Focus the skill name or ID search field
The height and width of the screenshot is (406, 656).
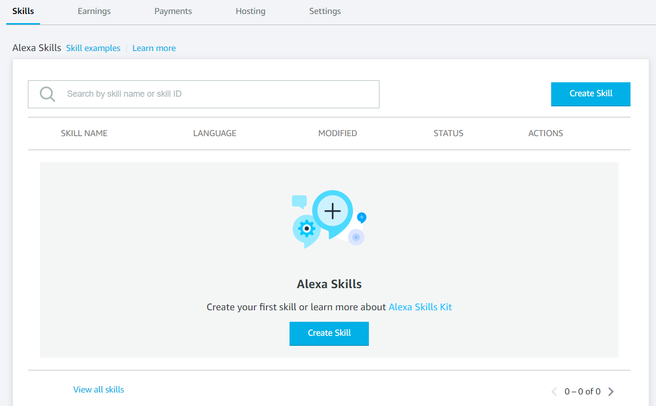204,94
